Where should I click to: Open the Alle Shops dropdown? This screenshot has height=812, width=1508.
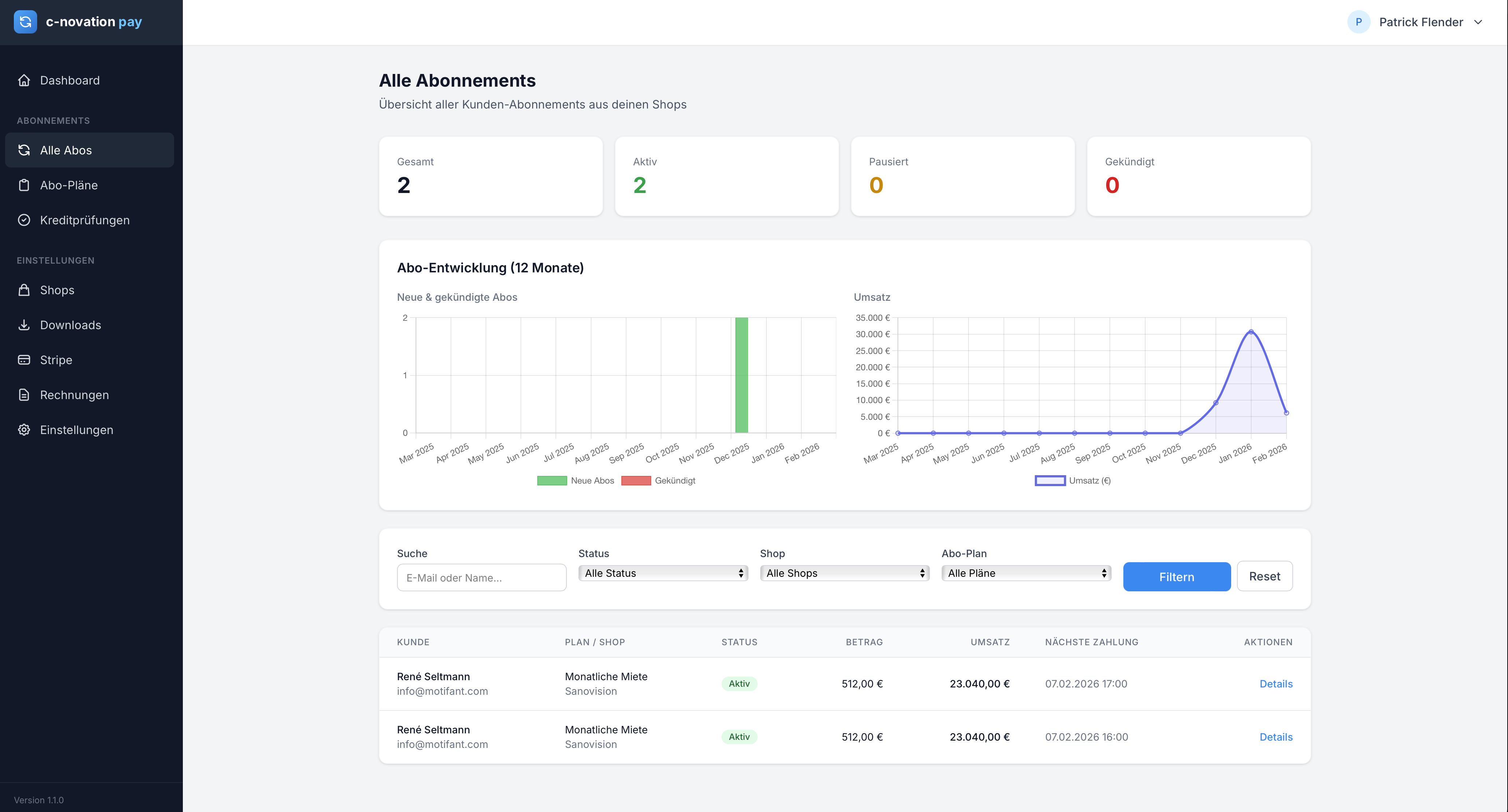click(x=844, y=573)
